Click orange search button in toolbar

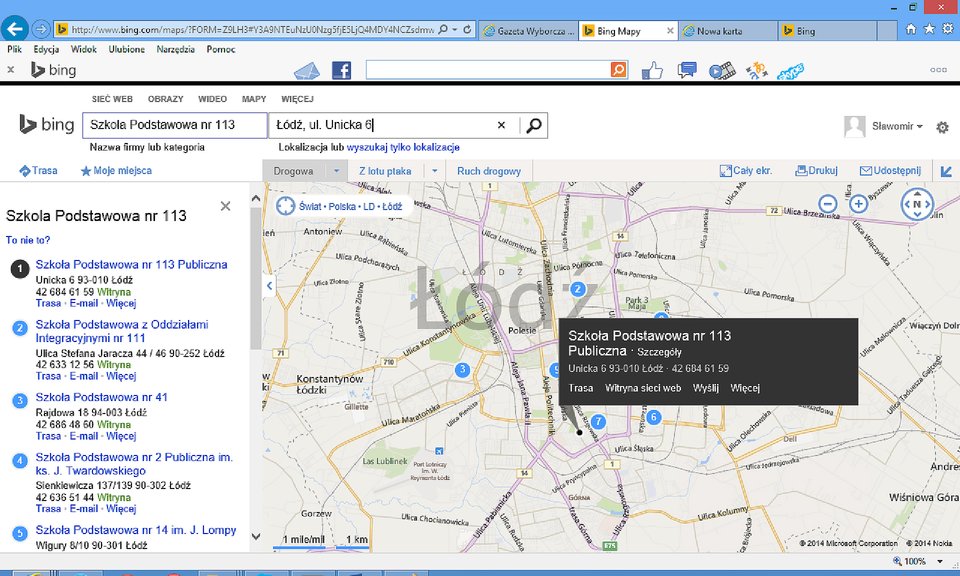pos(618,70)
